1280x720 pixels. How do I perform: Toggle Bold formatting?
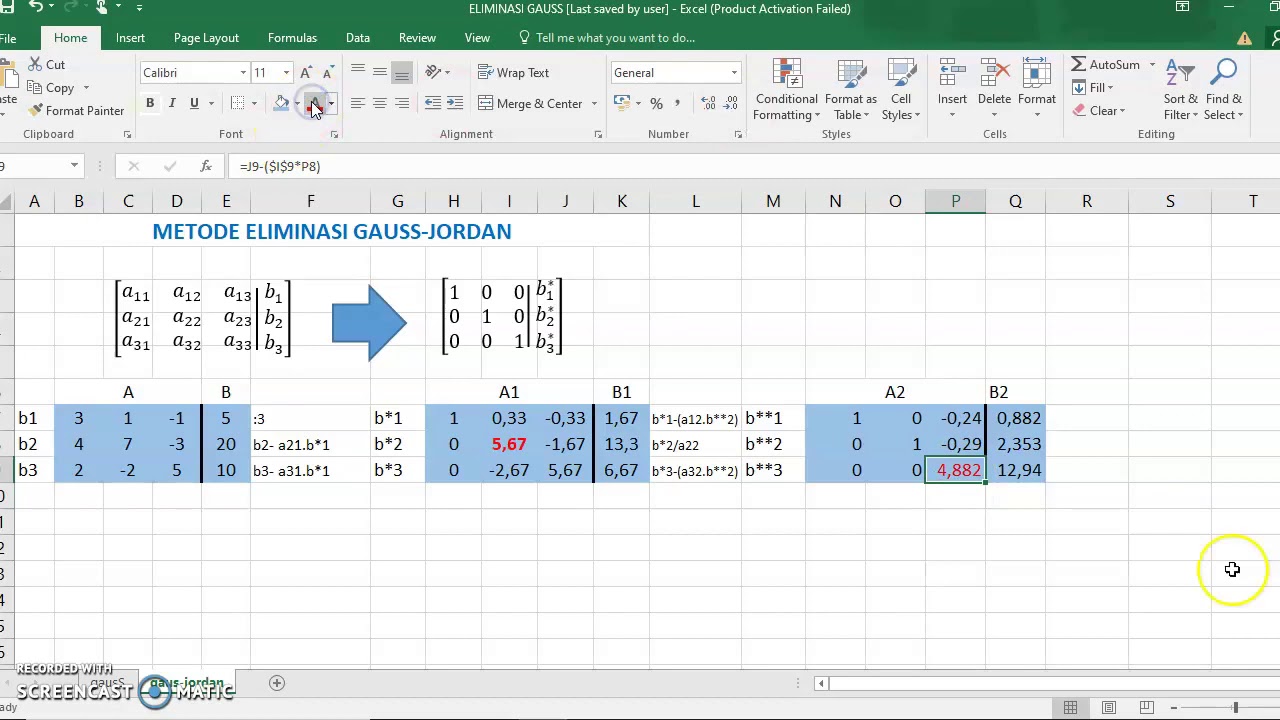click(x=150, y=103)
